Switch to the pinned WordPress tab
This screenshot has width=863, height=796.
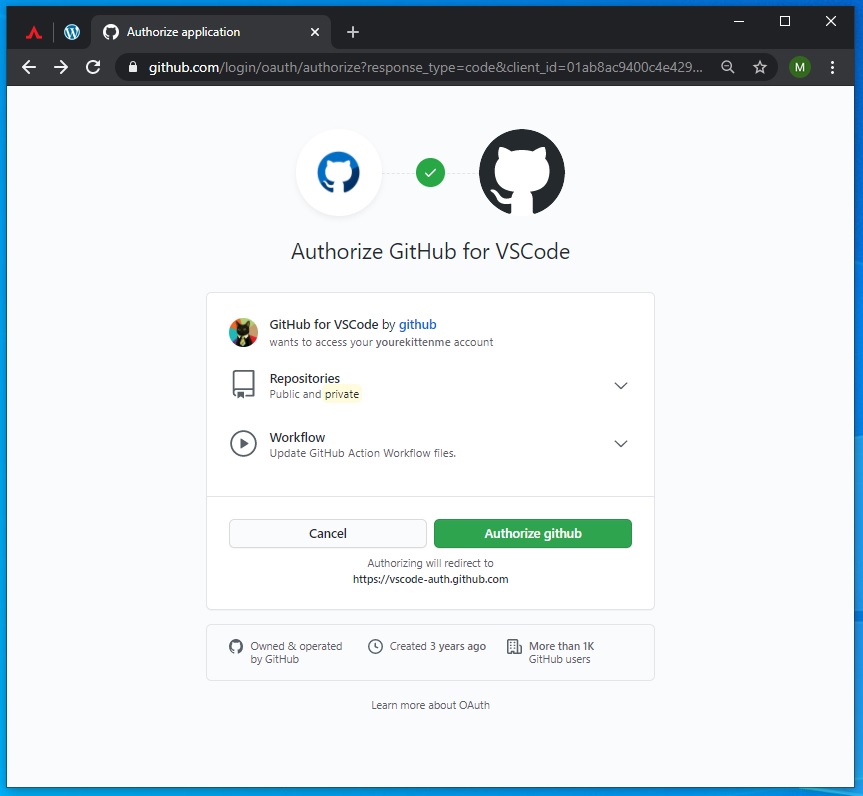click(72, 32)
